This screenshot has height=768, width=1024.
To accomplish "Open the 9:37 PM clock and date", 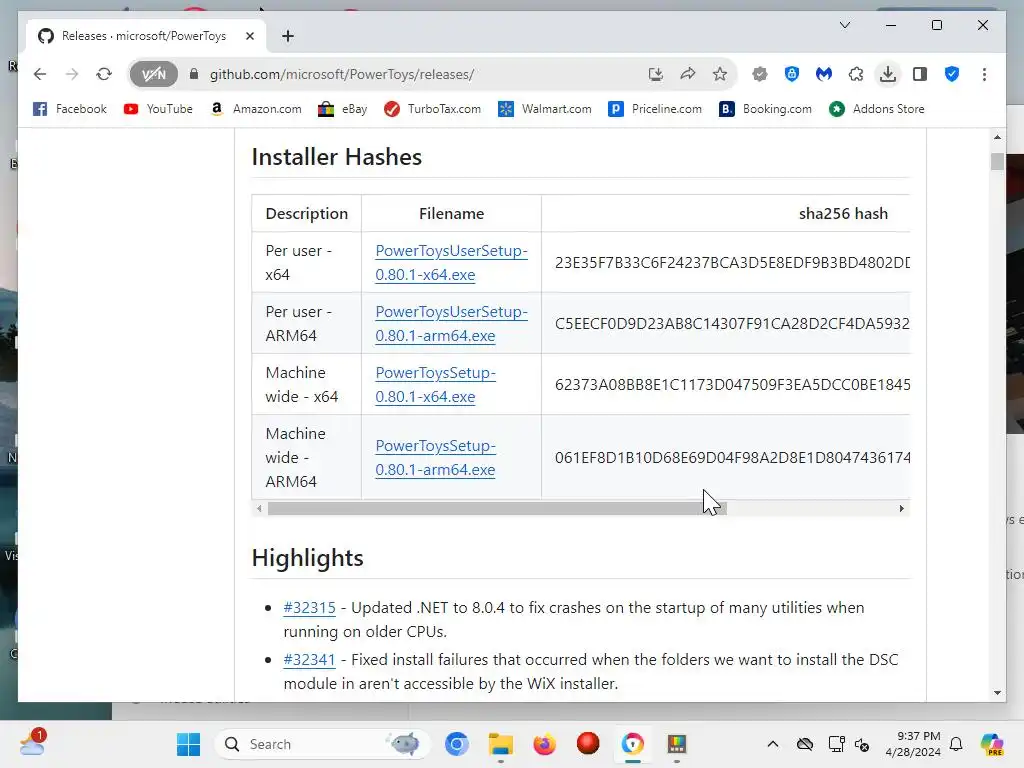I will (x=913, y=744).
